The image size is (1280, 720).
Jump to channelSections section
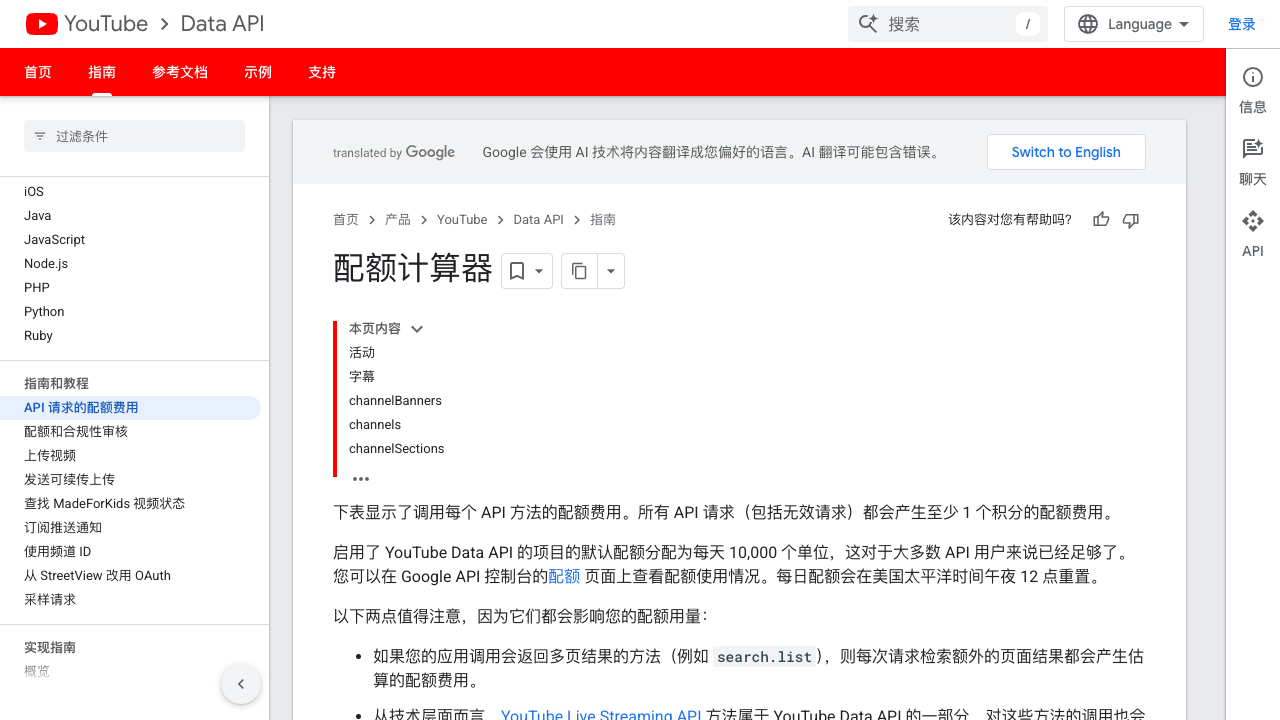(397, 449)
